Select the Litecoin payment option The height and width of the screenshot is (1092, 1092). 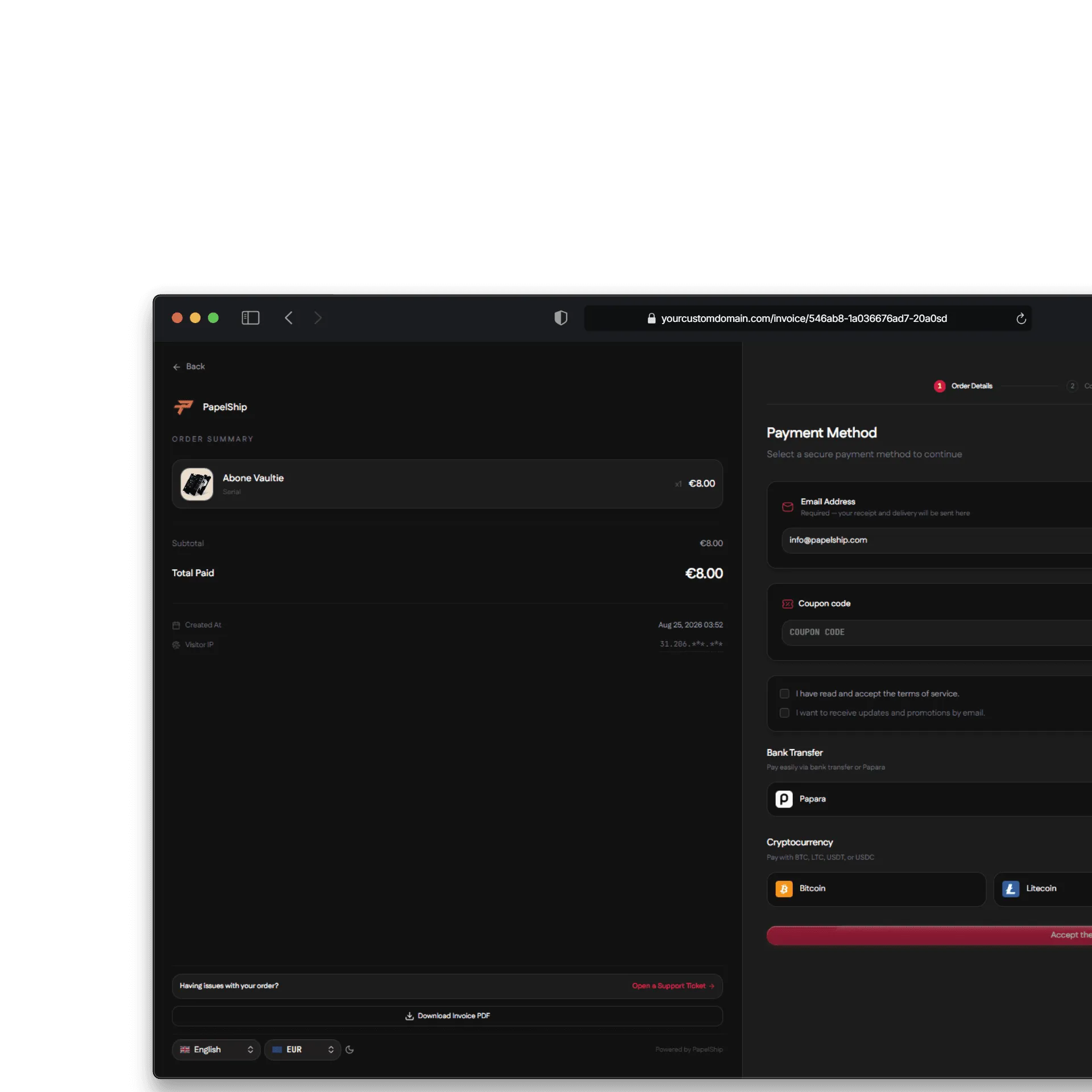(x=1043, y=888)
